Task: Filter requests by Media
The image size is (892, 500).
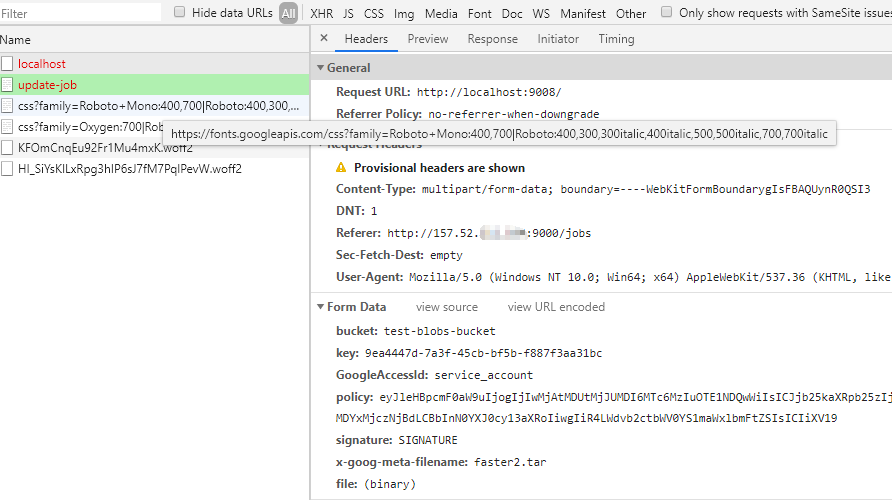Action: [441, 14]
